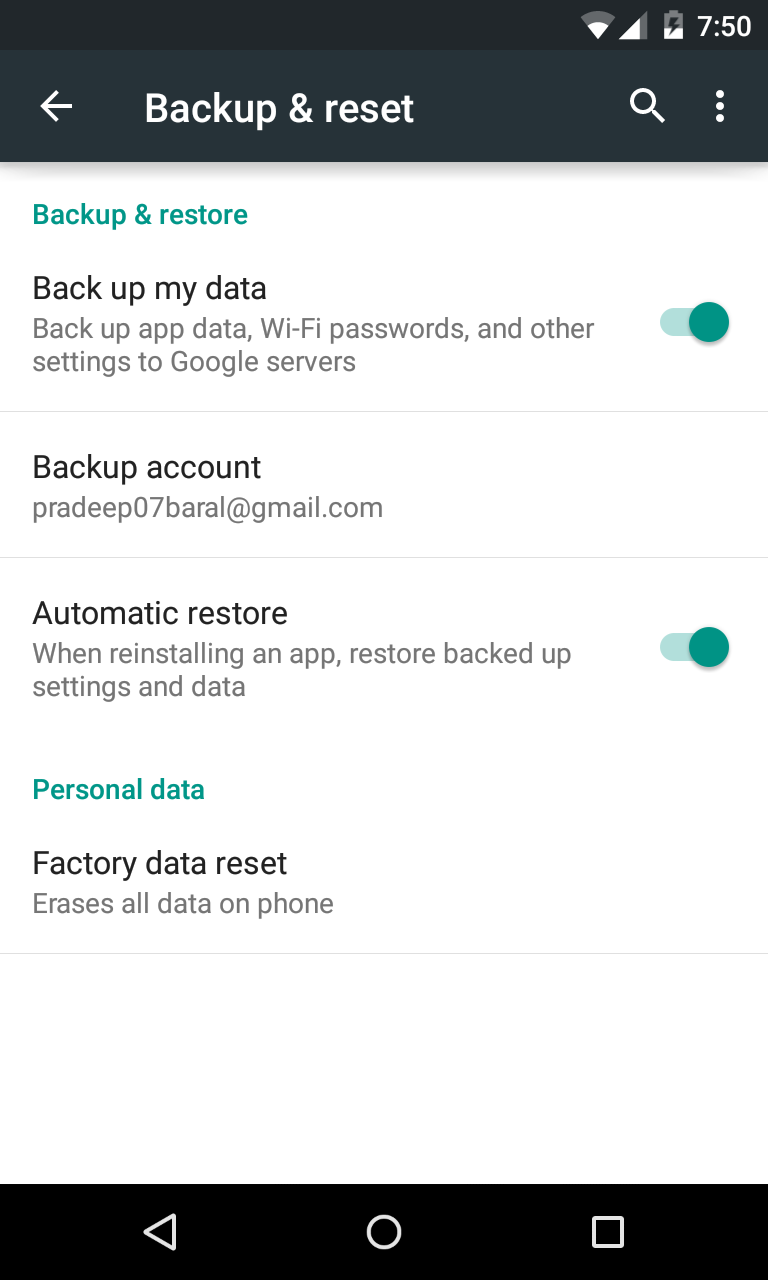Viewport: 768px width, 1280px height.
Task: Tap the Automatic restore title text
Action: coord(160,613)
